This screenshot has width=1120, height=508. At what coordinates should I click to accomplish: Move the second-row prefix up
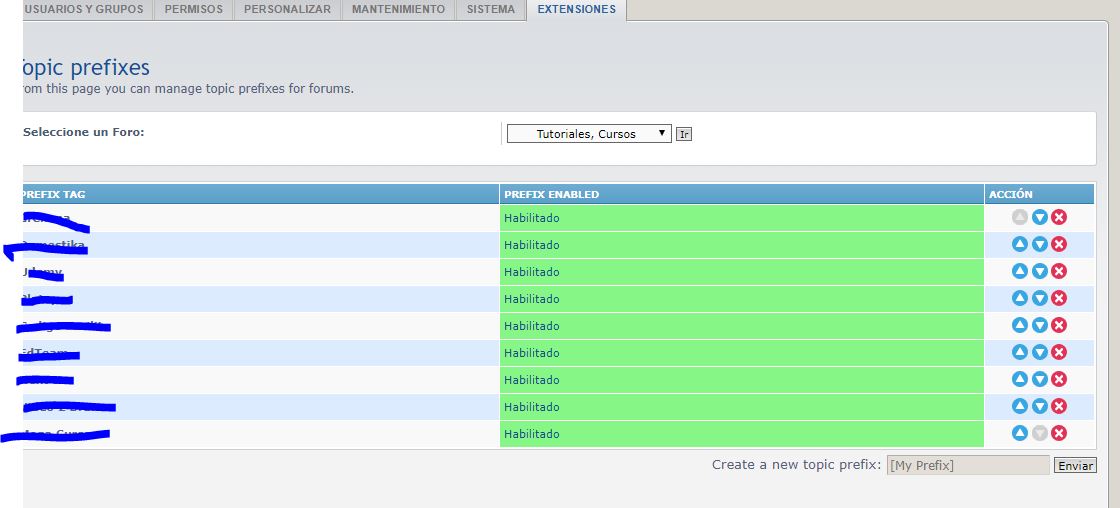[x=1019, y=244]
